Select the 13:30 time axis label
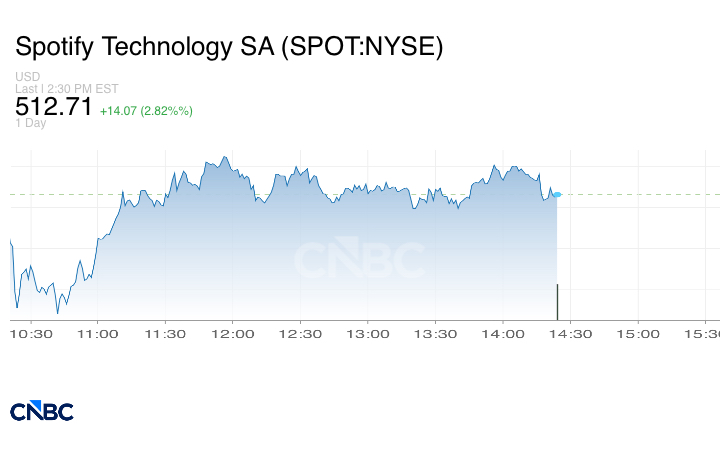Viewport: 720px width, 450px height. coord(435,334)
